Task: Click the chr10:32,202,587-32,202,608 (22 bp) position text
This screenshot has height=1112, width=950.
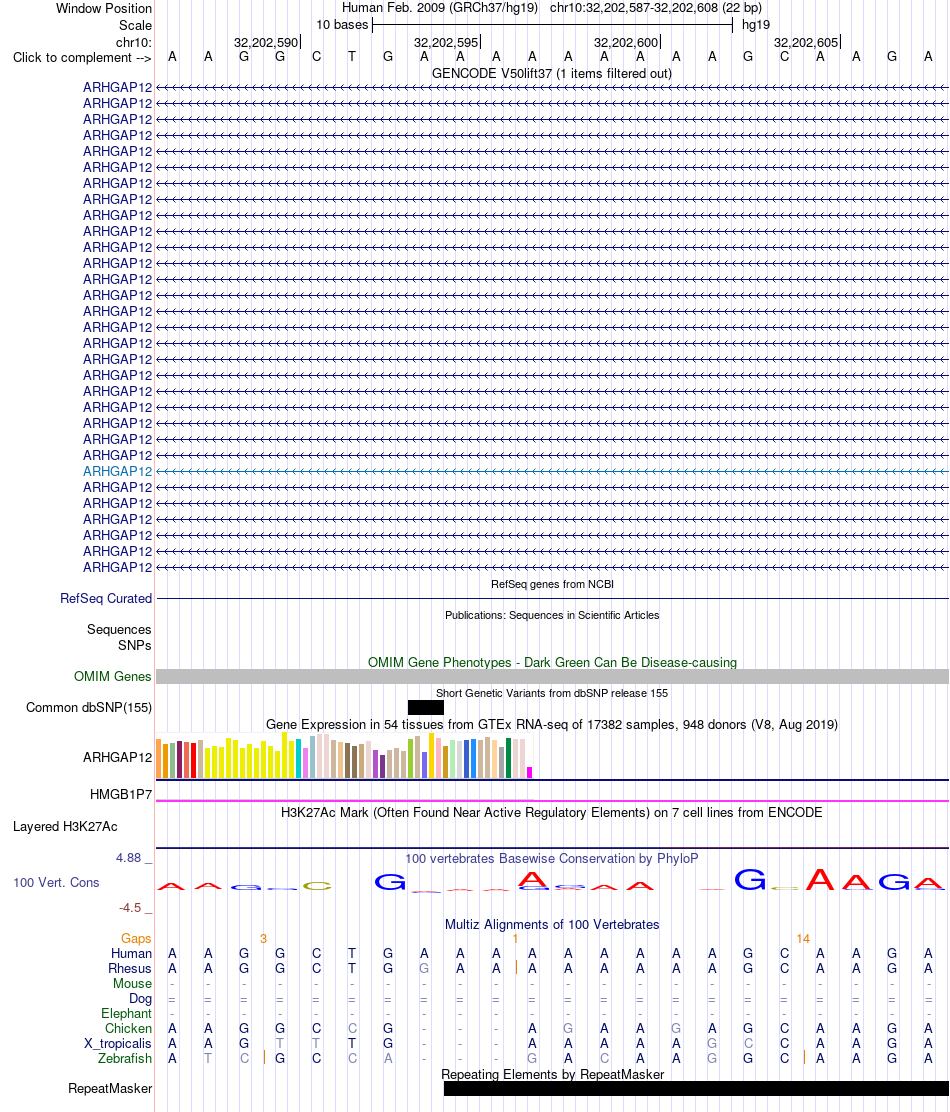Action: (x=656, y=8)
